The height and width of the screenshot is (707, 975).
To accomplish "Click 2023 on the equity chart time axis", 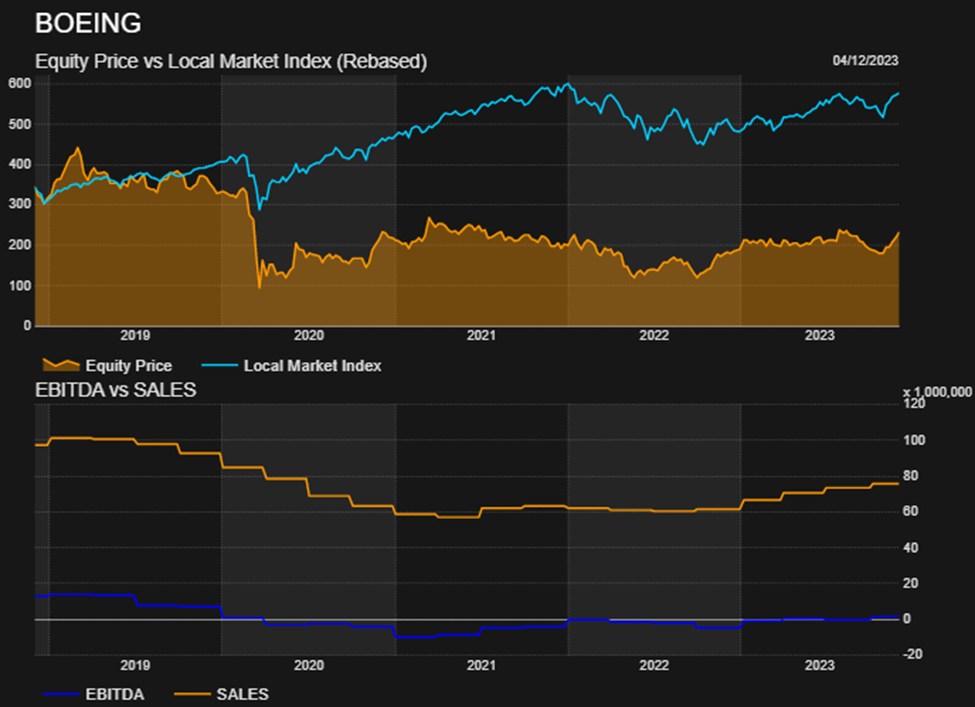I will [820, 335].
